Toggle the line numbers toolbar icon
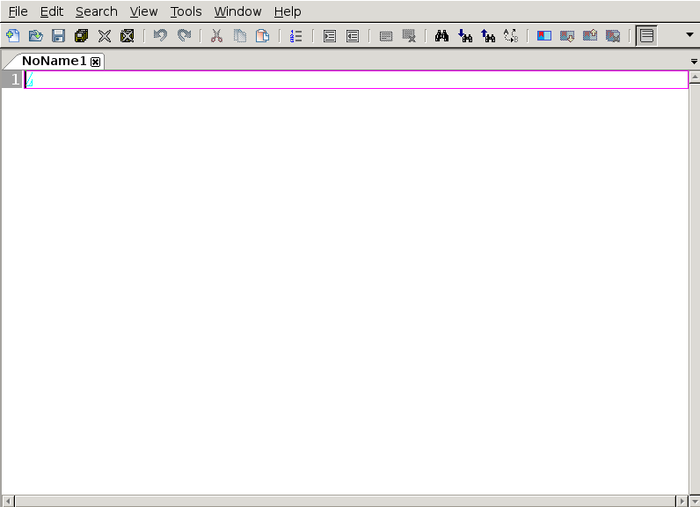The width and height of the screenshot is (700, 507). click(295, 36)
